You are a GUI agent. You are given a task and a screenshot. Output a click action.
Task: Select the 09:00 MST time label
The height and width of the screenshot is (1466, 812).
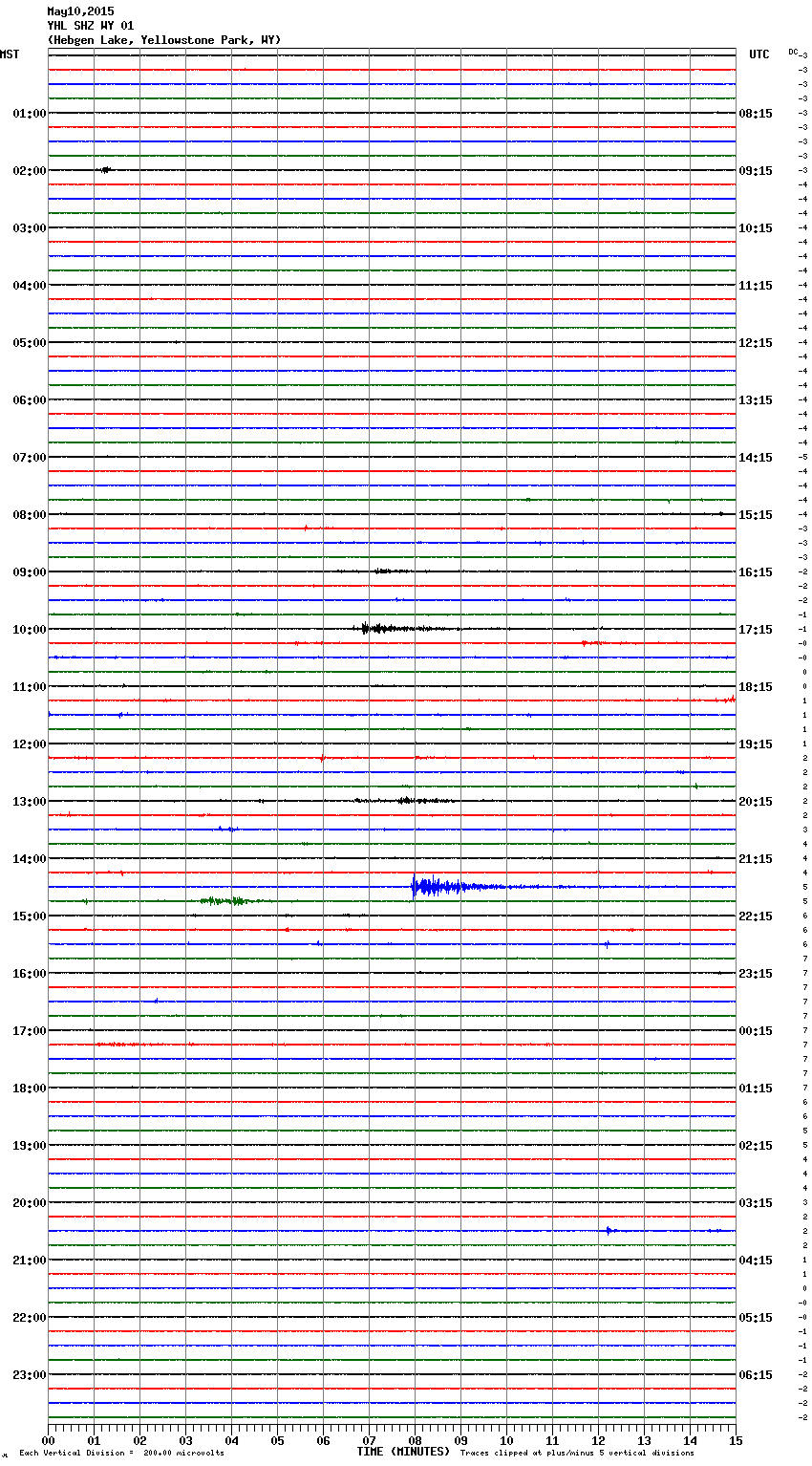point(30,572)
